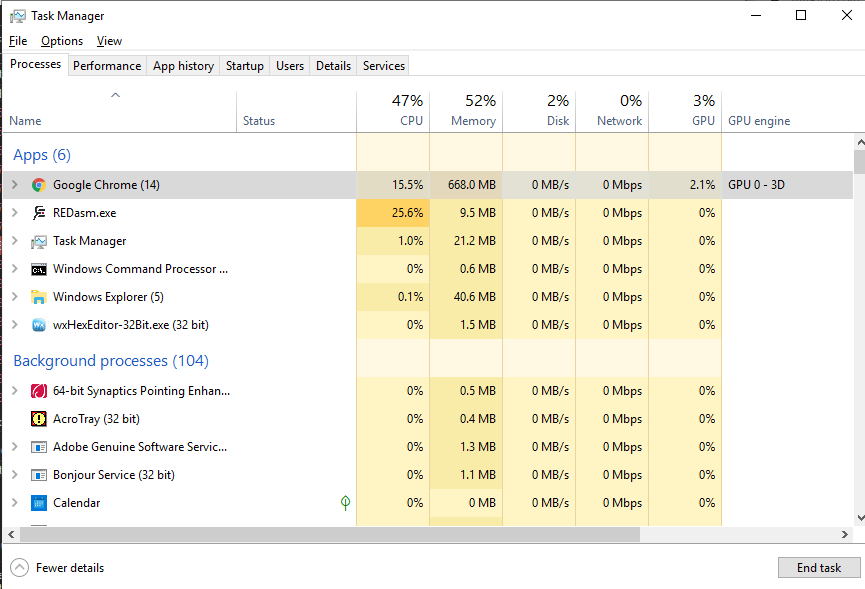Expand the Google Chrome process group
The height and width of the screenshot is (589, 865).
15,185
